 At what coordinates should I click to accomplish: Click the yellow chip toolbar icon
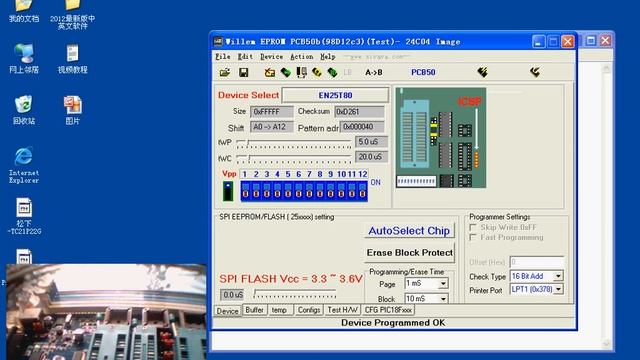317,73
